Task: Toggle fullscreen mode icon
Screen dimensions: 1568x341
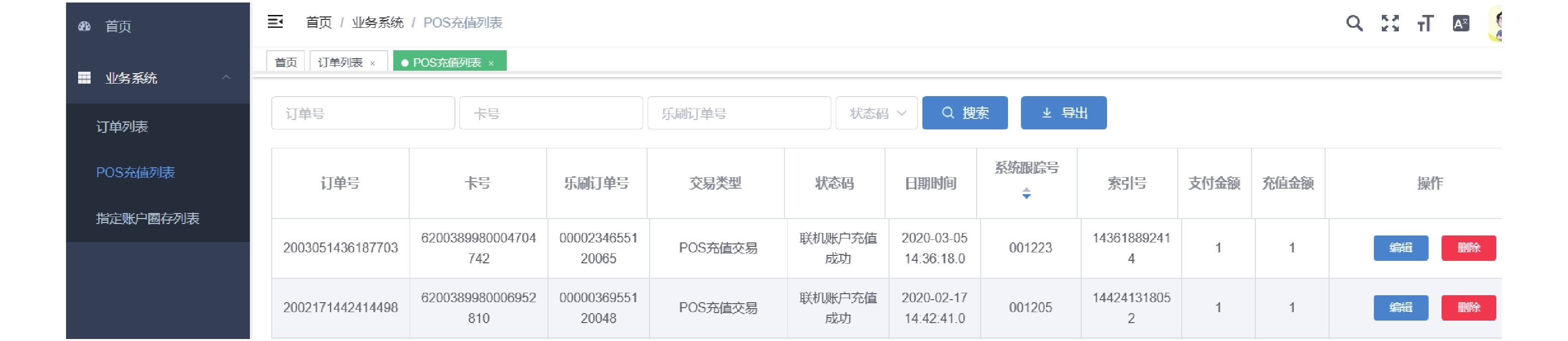Action: pyautogui.click(x=1390, y=24)
